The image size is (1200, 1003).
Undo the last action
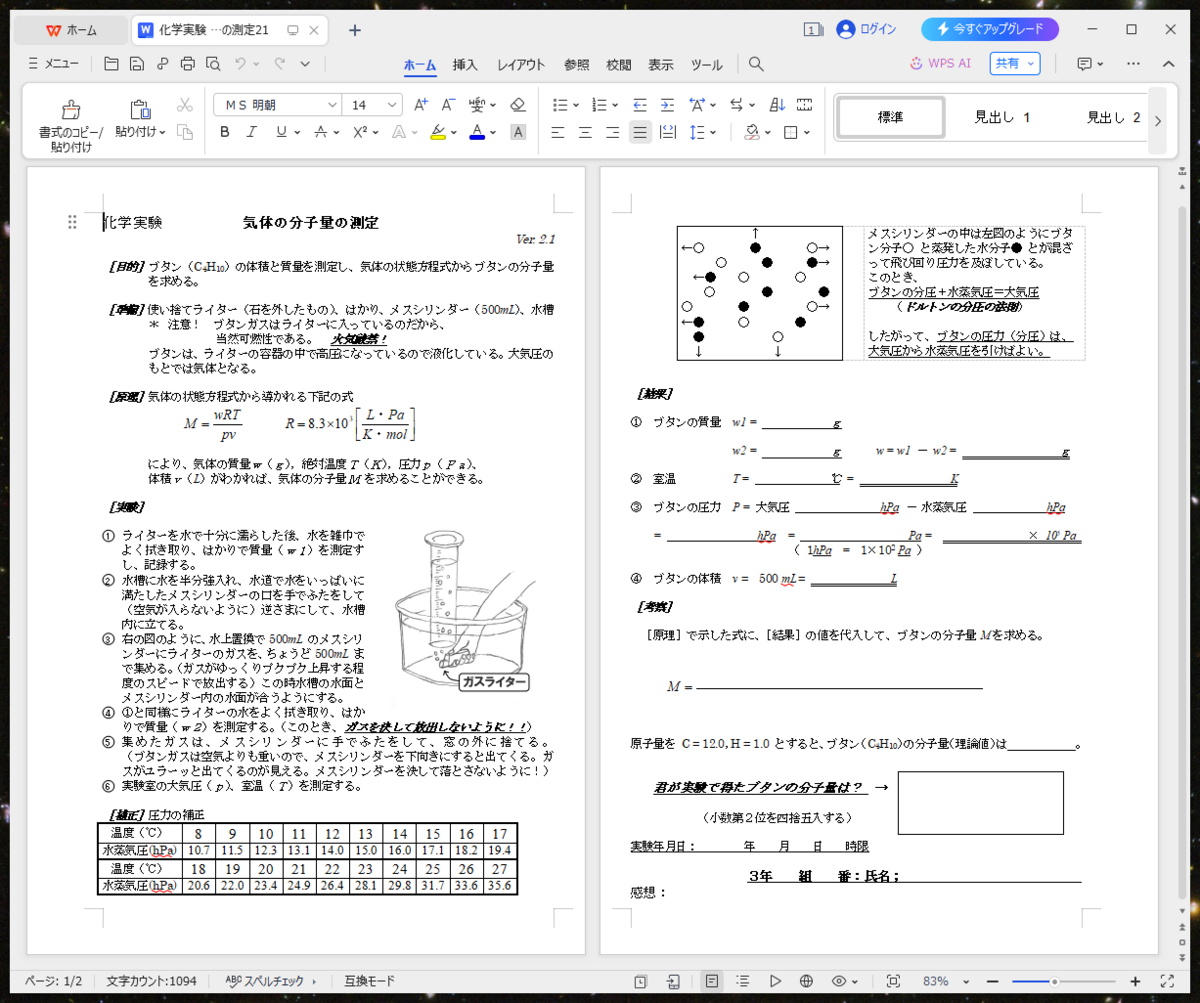(x=240, y=64)
